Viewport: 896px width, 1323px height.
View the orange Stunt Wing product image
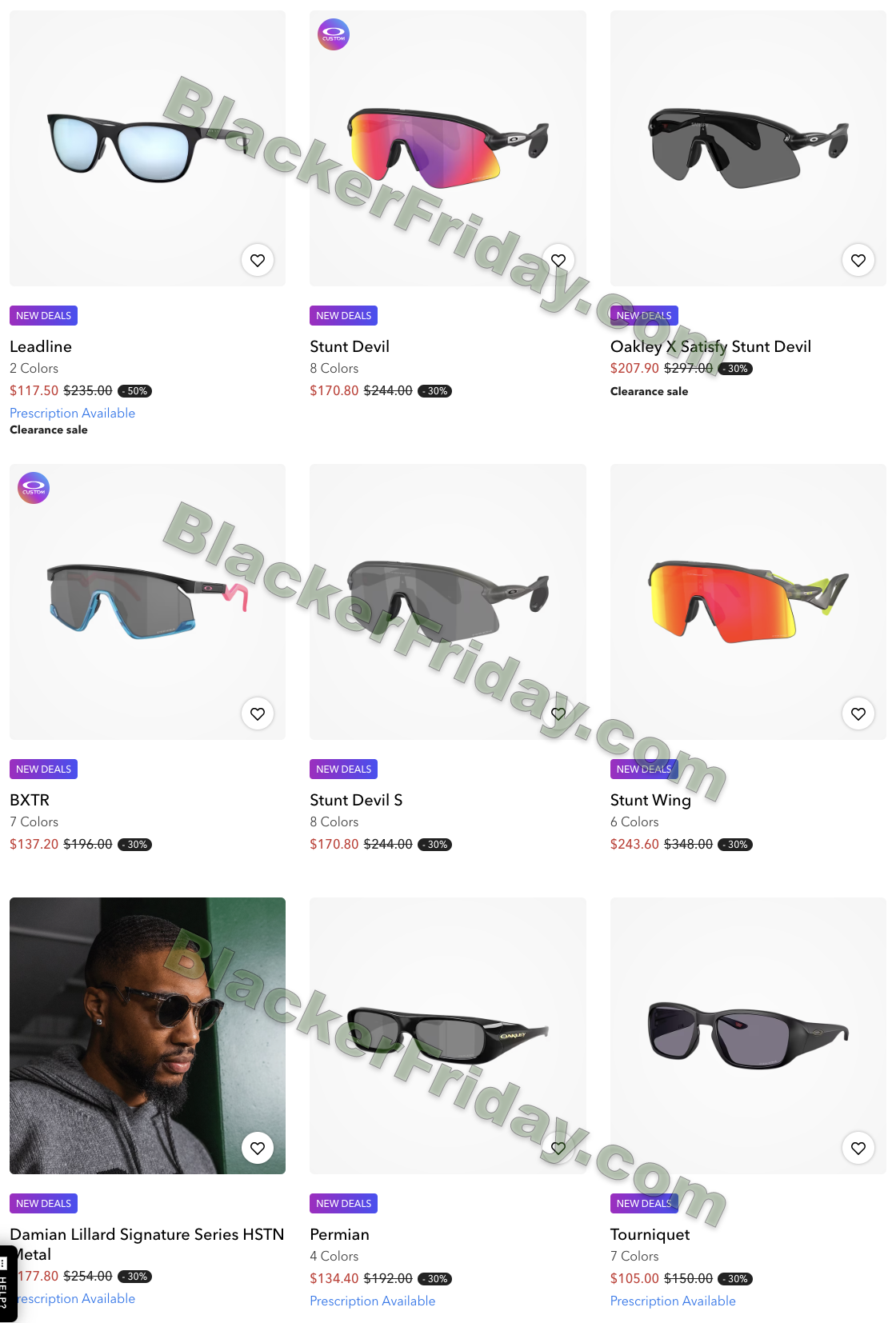click(748, 602)
